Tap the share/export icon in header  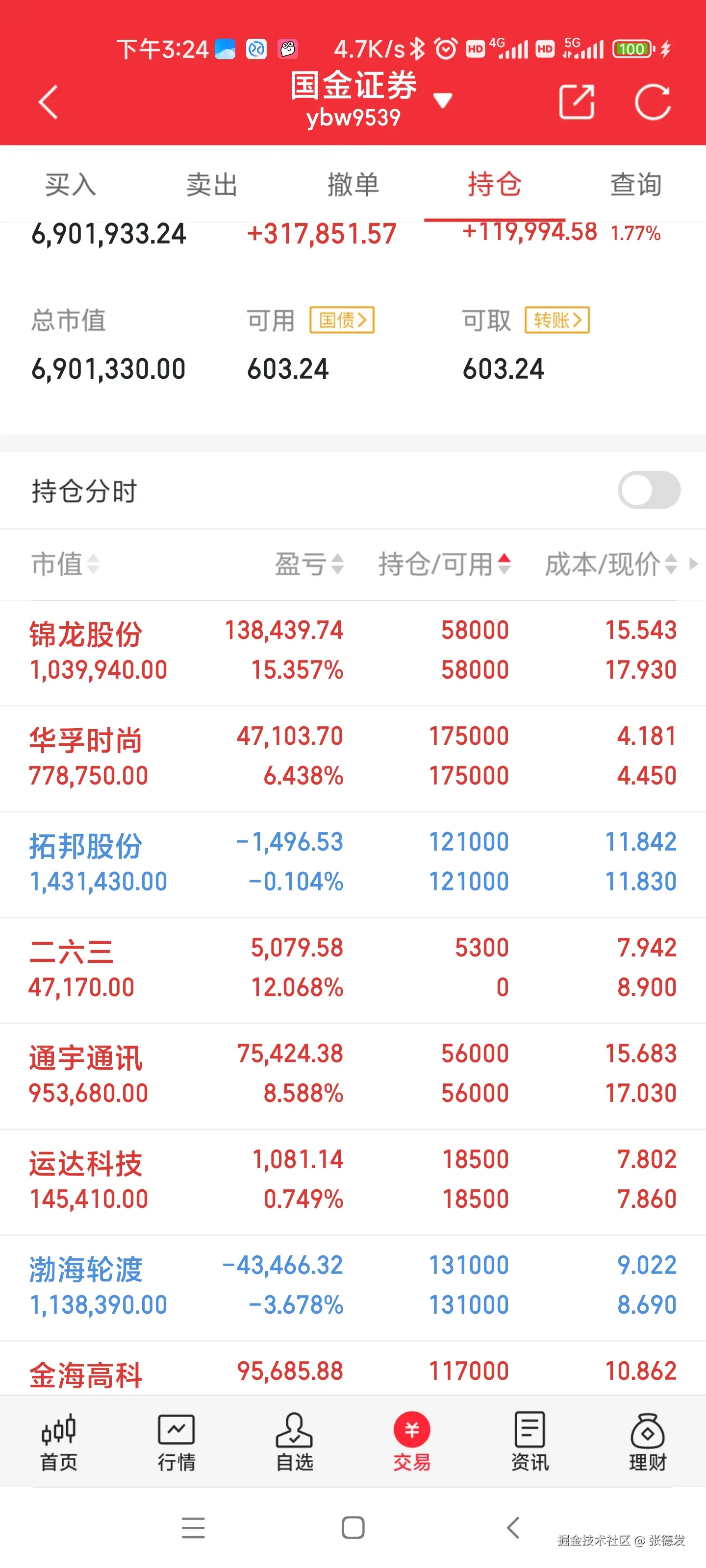[x=576, y=101]
